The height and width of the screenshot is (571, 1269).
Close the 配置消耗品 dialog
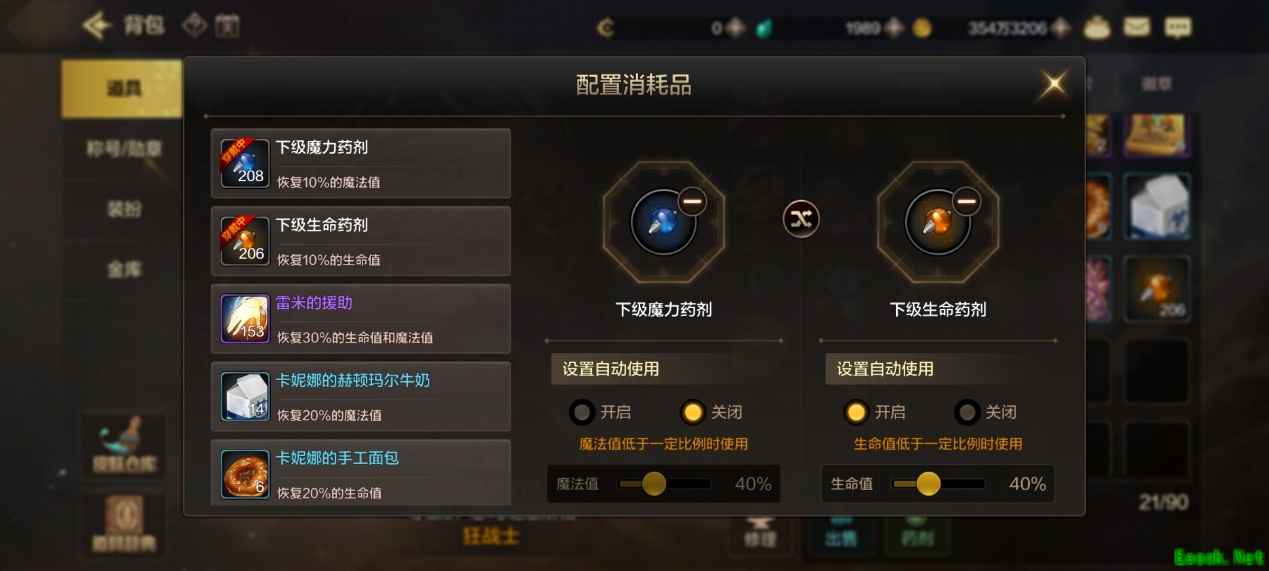tap(1053, 84)
